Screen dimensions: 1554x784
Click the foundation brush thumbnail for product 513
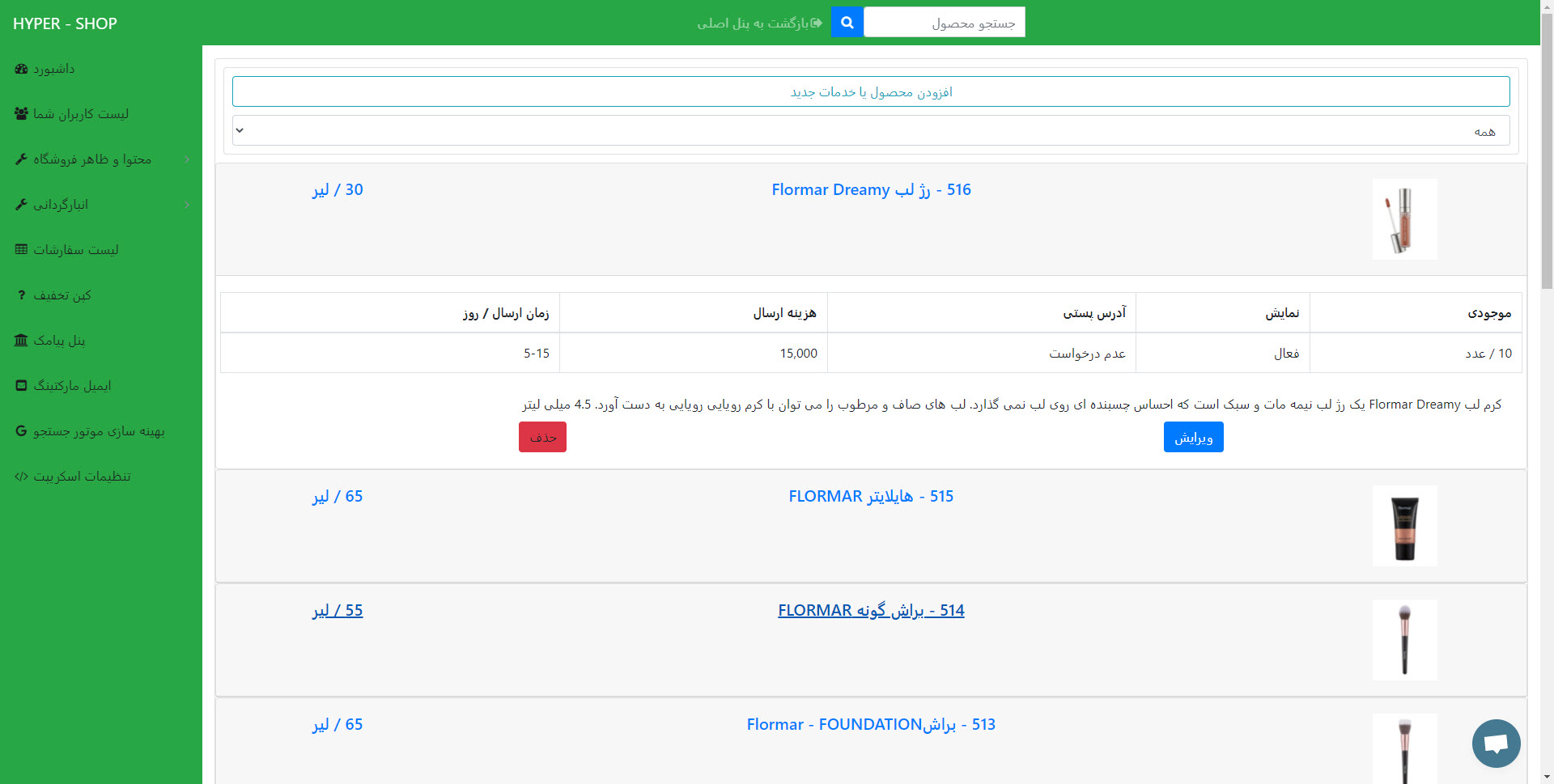tap(1404, 748)
